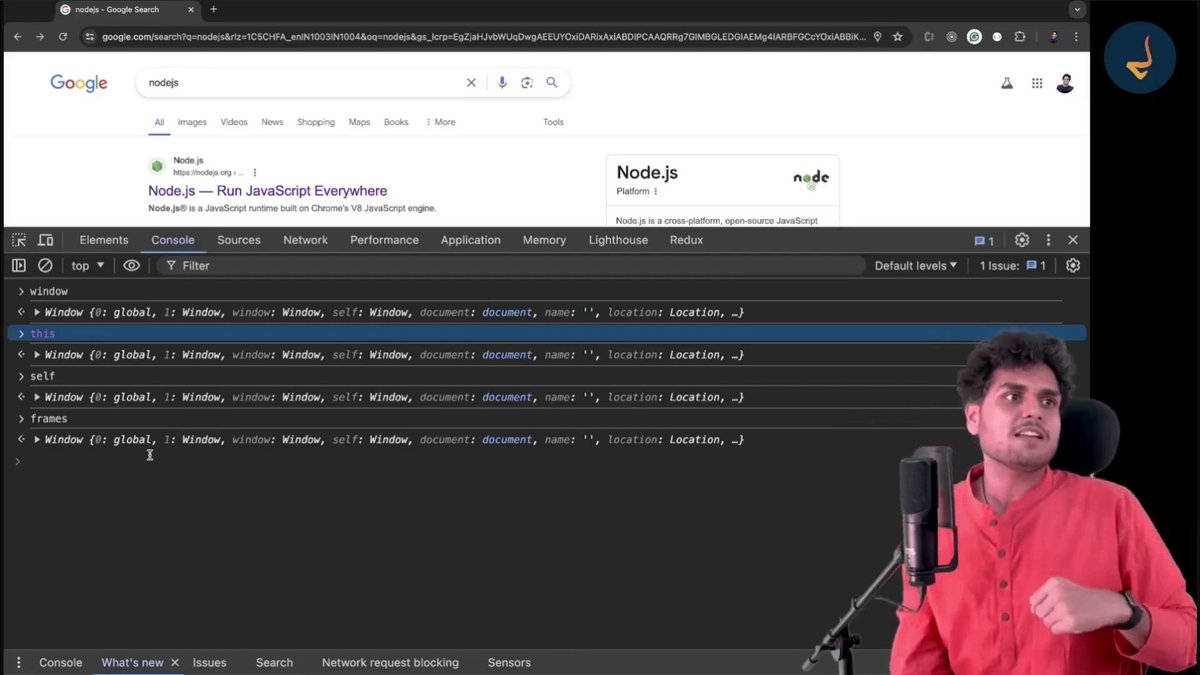The height and width of the screenshot is (675, 1200).
Task: Open the Redux tab
Action: tap(686, 240)
